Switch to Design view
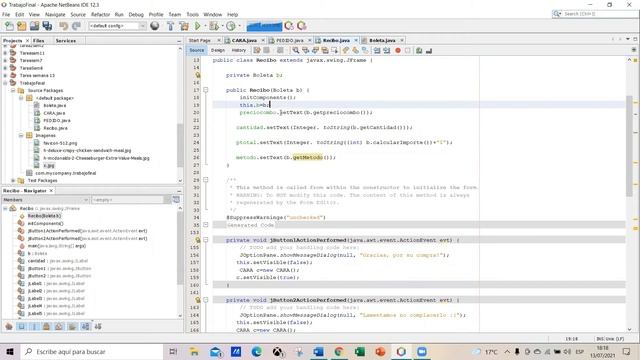Screen dimensions: 640x360 pyautogui.click(x=218, y=50)
